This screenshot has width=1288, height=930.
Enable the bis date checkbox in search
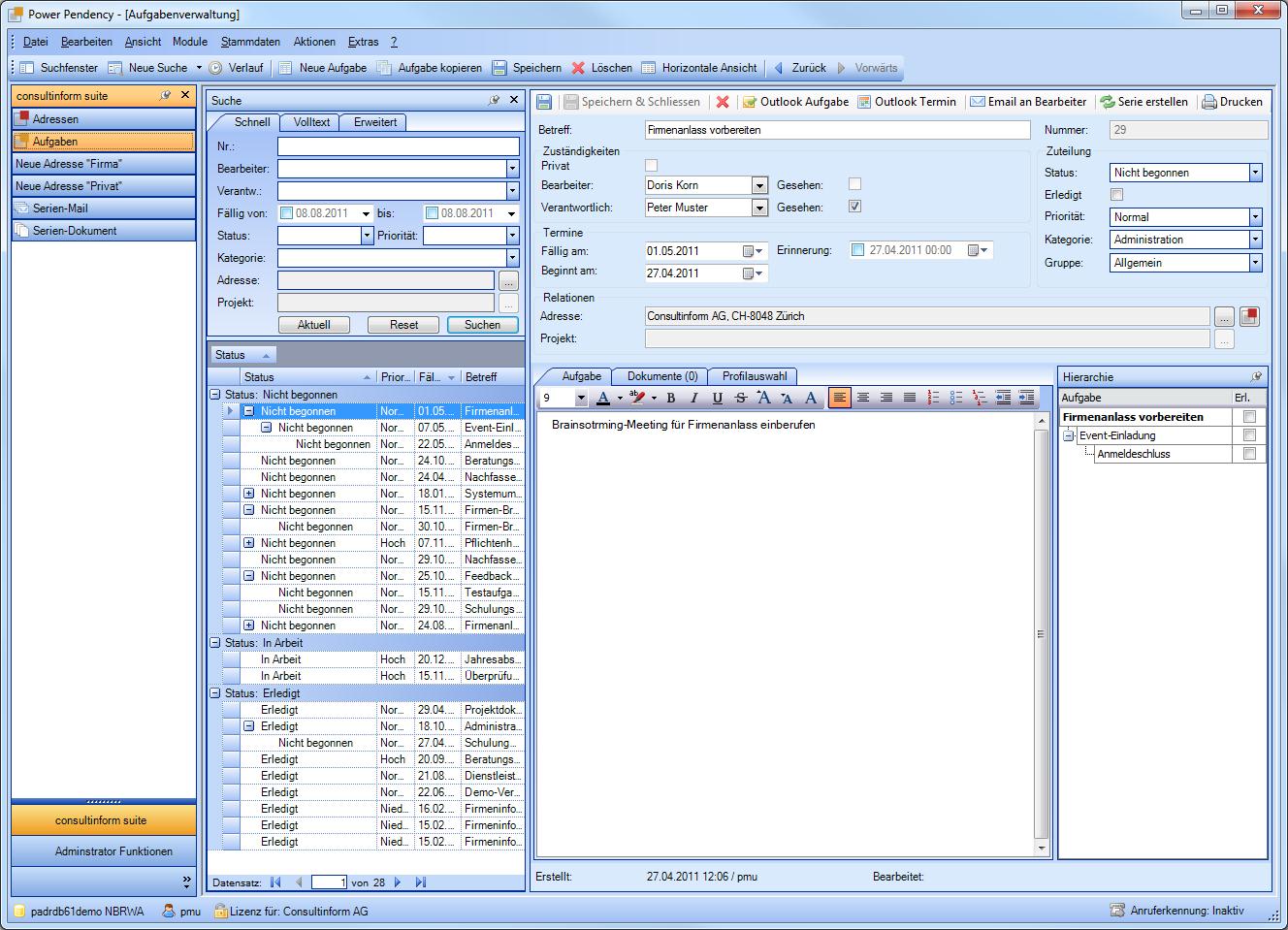[432, 213]
